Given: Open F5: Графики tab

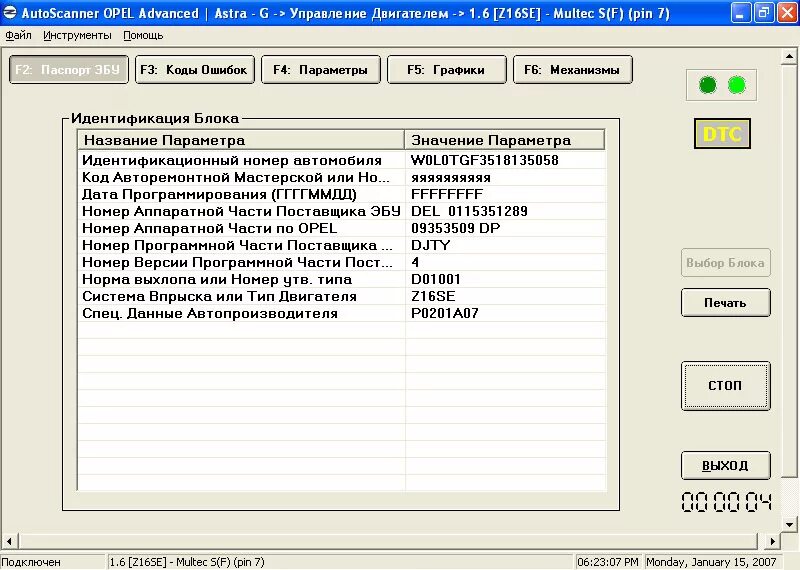Looking at the screenshot, I should point(446,69).
